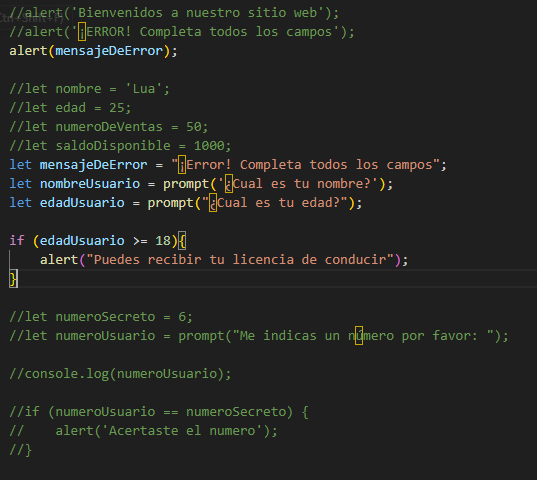Click the commented numeroUsuario prompt line
The height and width of the screenshot is (480, 537).
click(x=259, y=336)
